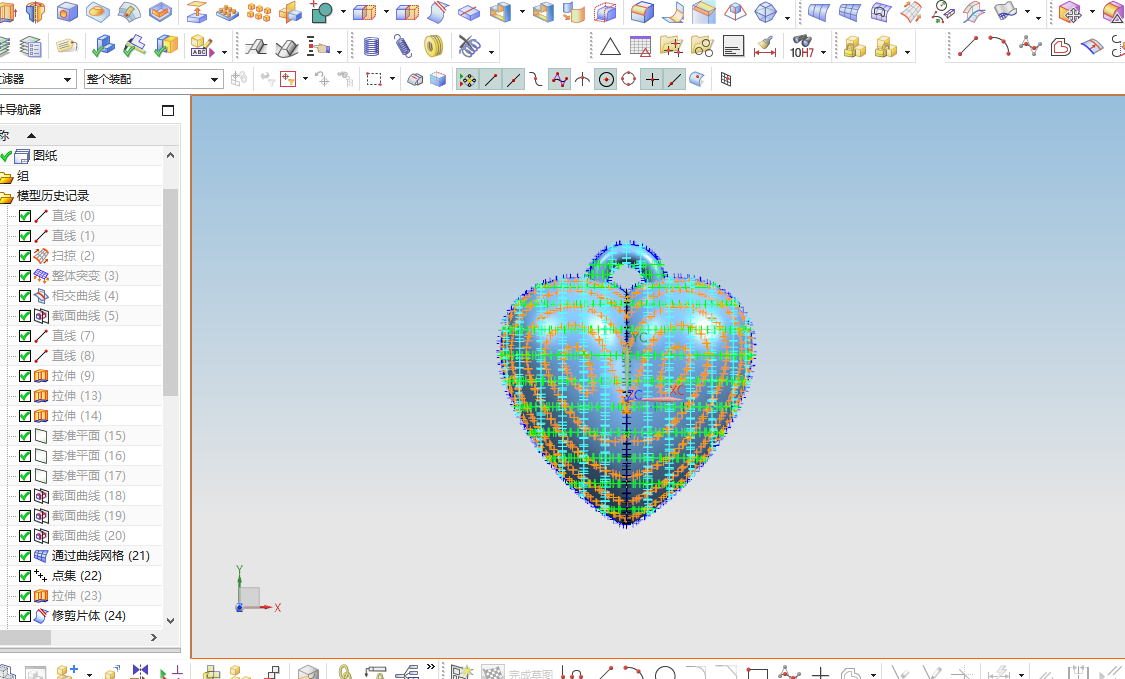Toggle Quadrant Point snap

tap(629, 80)
